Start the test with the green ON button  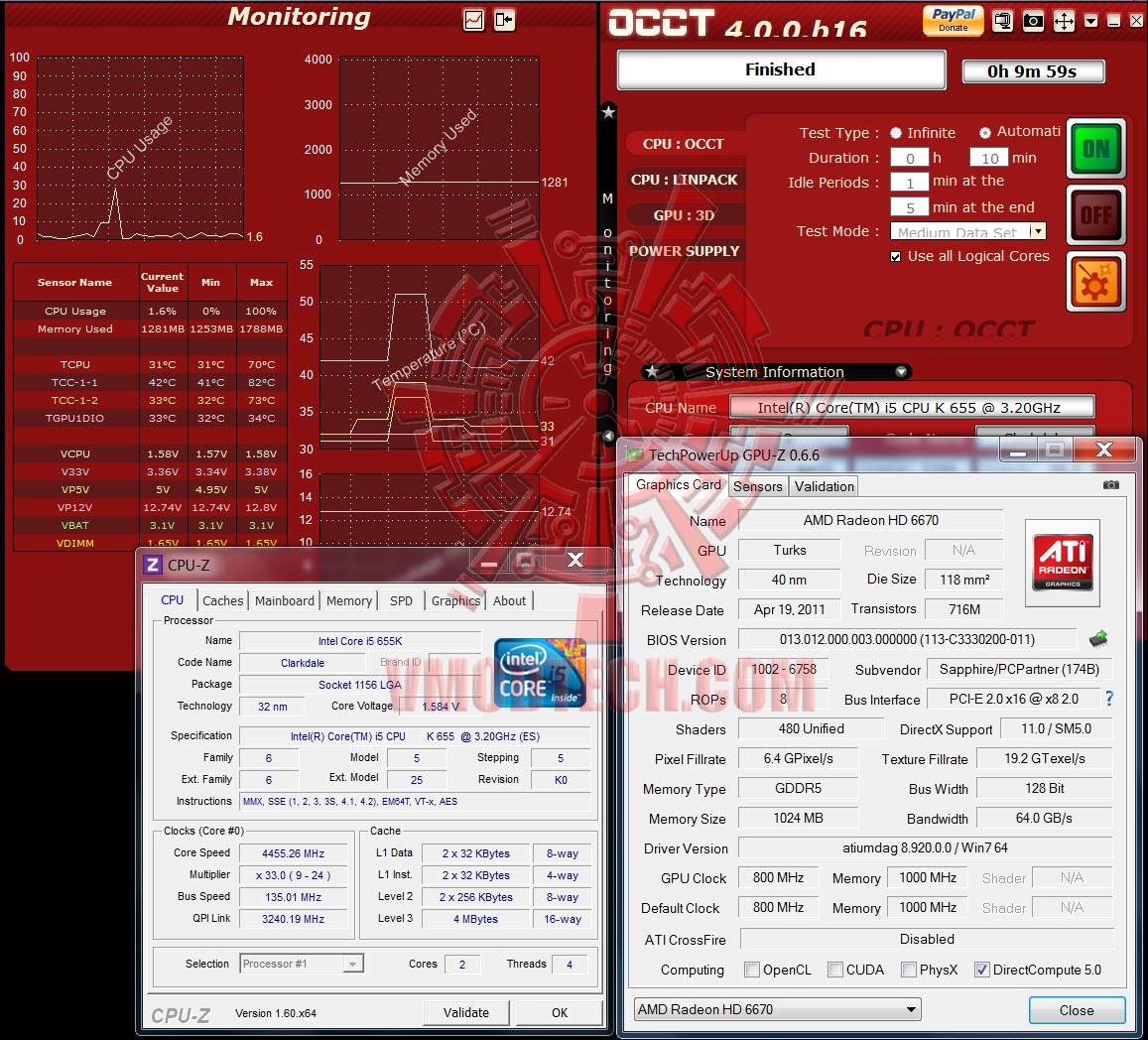click(1096, 149)
